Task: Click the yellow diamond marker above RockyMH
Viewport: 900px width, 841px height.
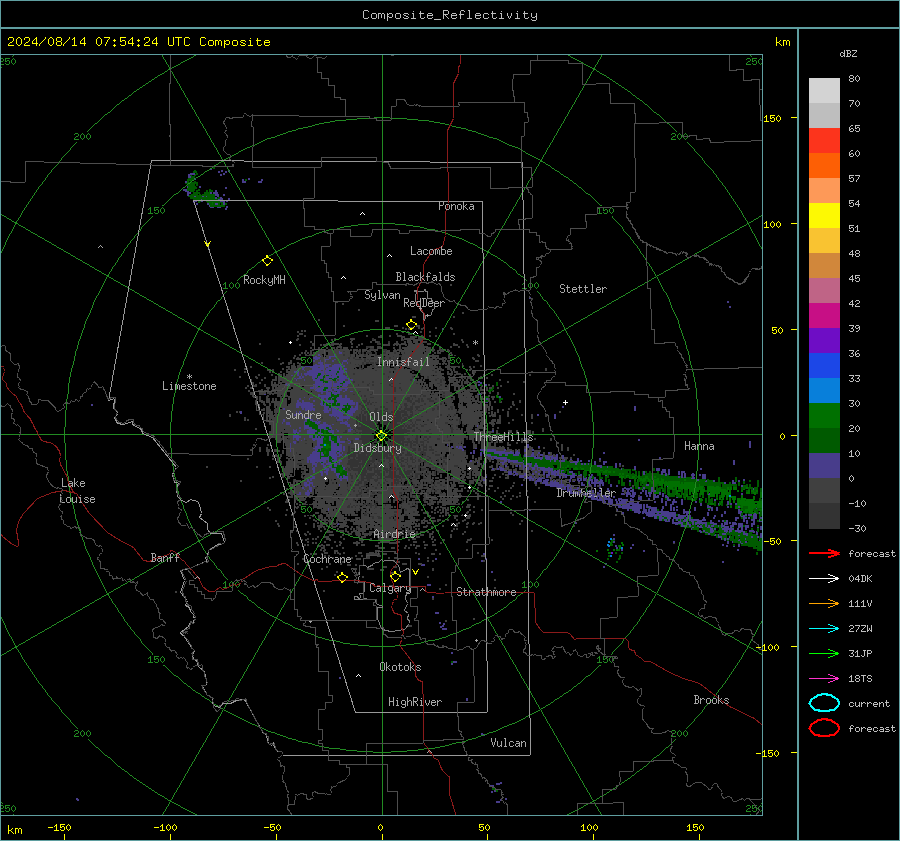Action: pos(267,261)
